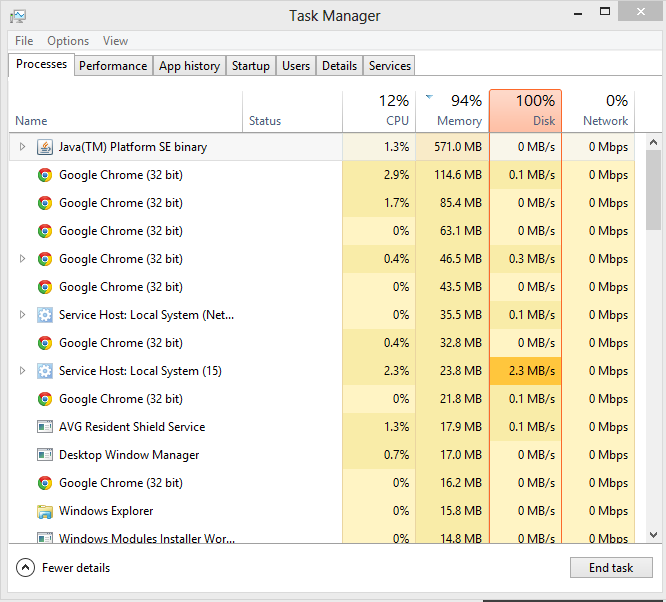Select the Service Host: Local System (15) row name
The image size is (666, 602).
coord(140,371)
